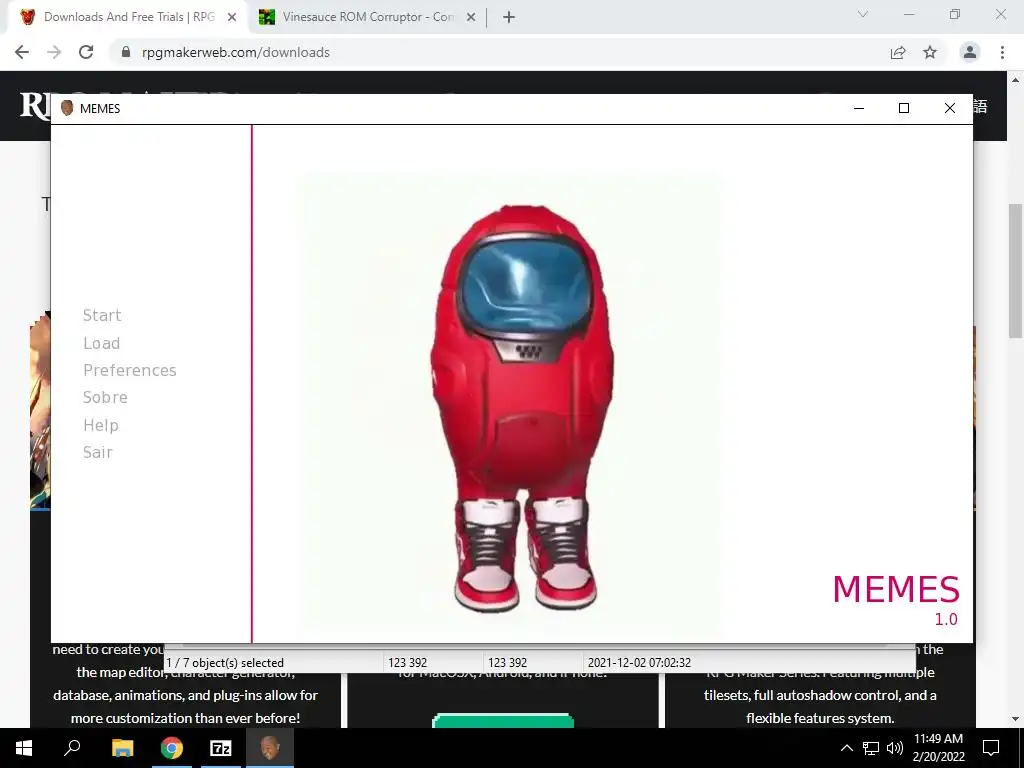Open Chrome tab search chevron

[x=863, y=14]
